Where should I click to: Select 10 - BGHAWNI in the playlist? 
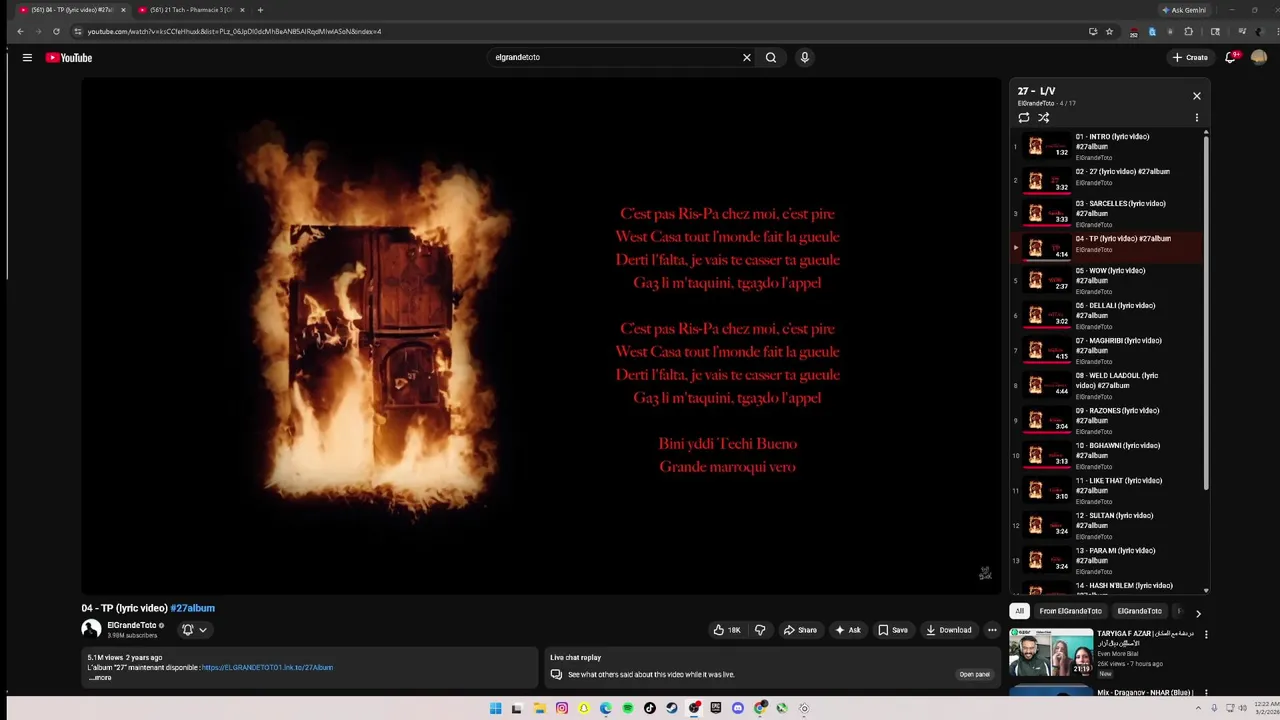click(1108, 456)
